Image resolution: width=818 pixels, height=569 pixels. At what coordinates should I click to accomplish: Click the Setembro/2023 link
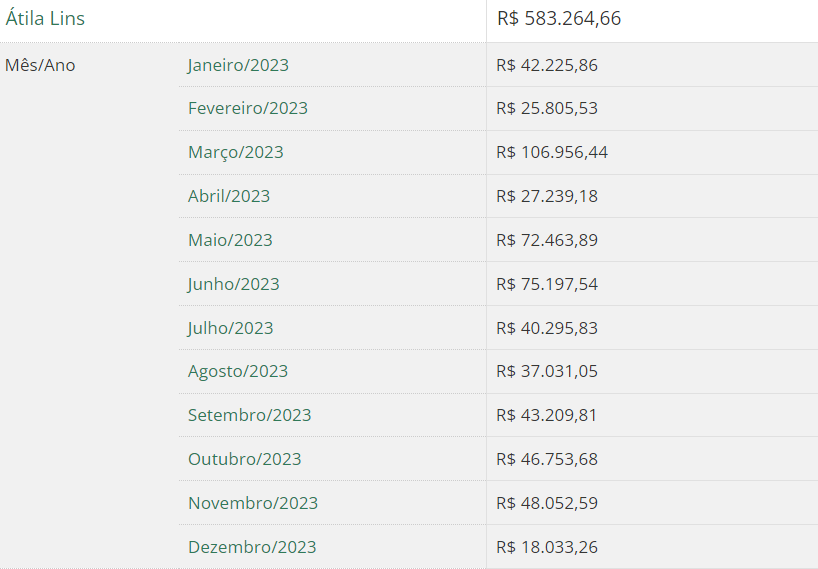point(249,415)
